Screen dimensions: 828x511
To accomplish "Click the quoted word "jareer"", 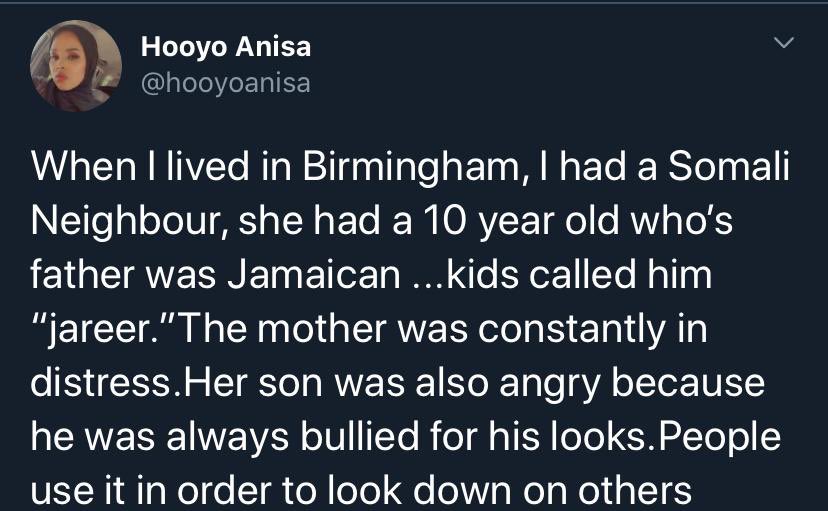I will pos(102,329).
